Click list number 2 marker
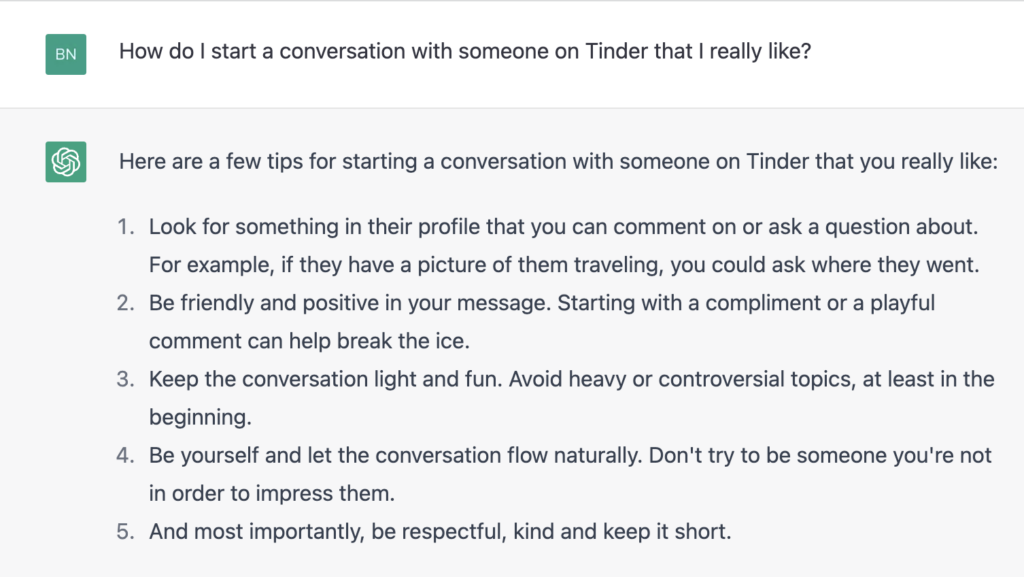 [x=125, y=303]
